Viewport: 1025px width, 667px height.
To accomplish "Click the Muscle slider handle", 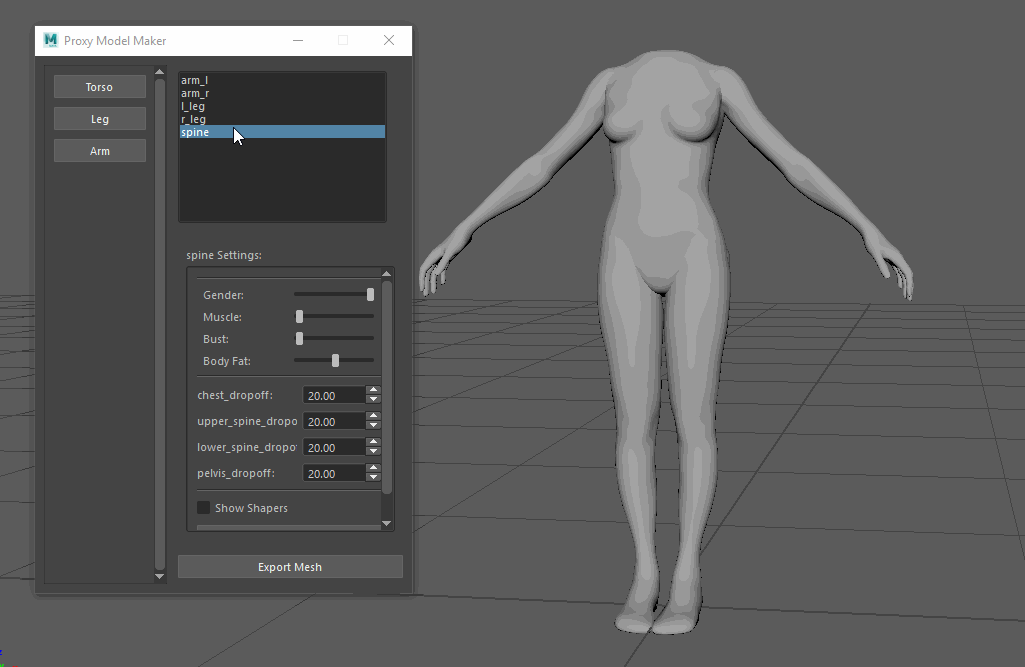I will click(x=299, y=317).
